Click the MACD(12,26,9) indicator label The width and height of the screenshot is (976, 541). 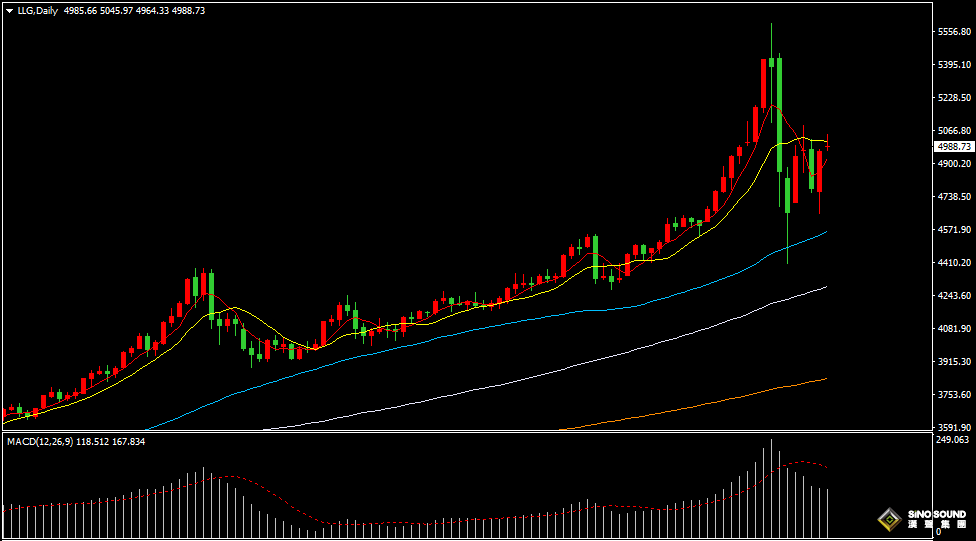42,441
